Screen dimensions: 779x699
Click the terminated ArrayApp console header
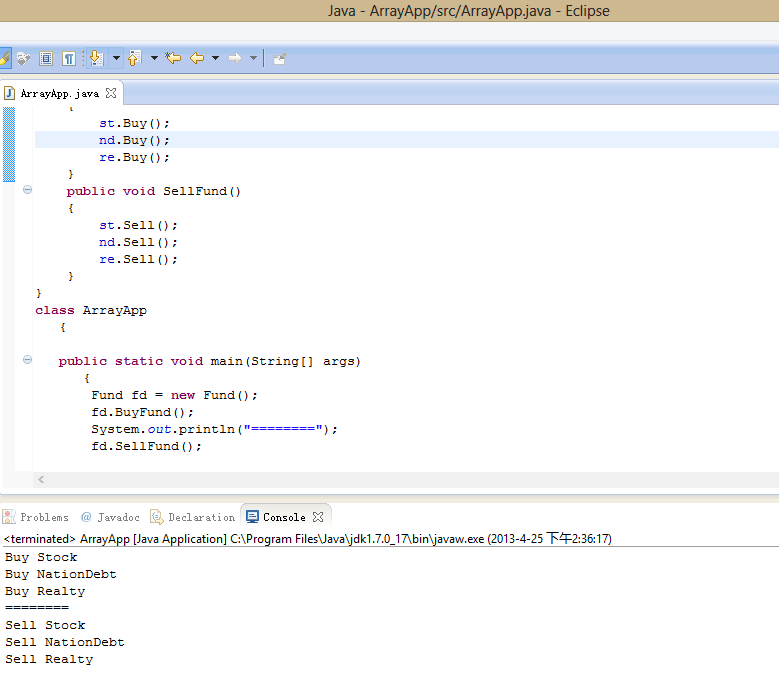pos(308,539)
